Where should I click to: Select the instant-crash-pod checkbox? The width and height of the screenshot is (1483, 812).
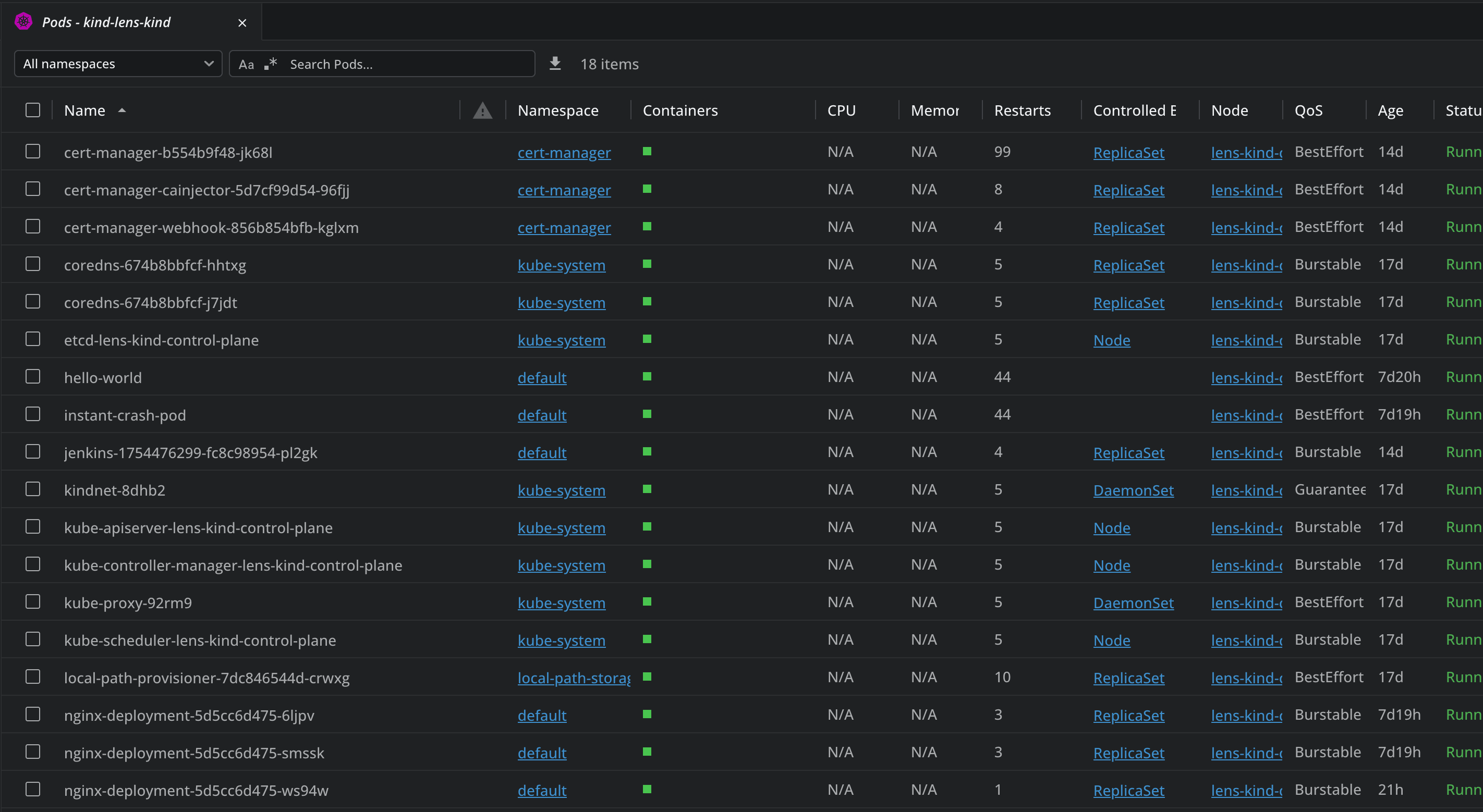[x=33, y=414]
